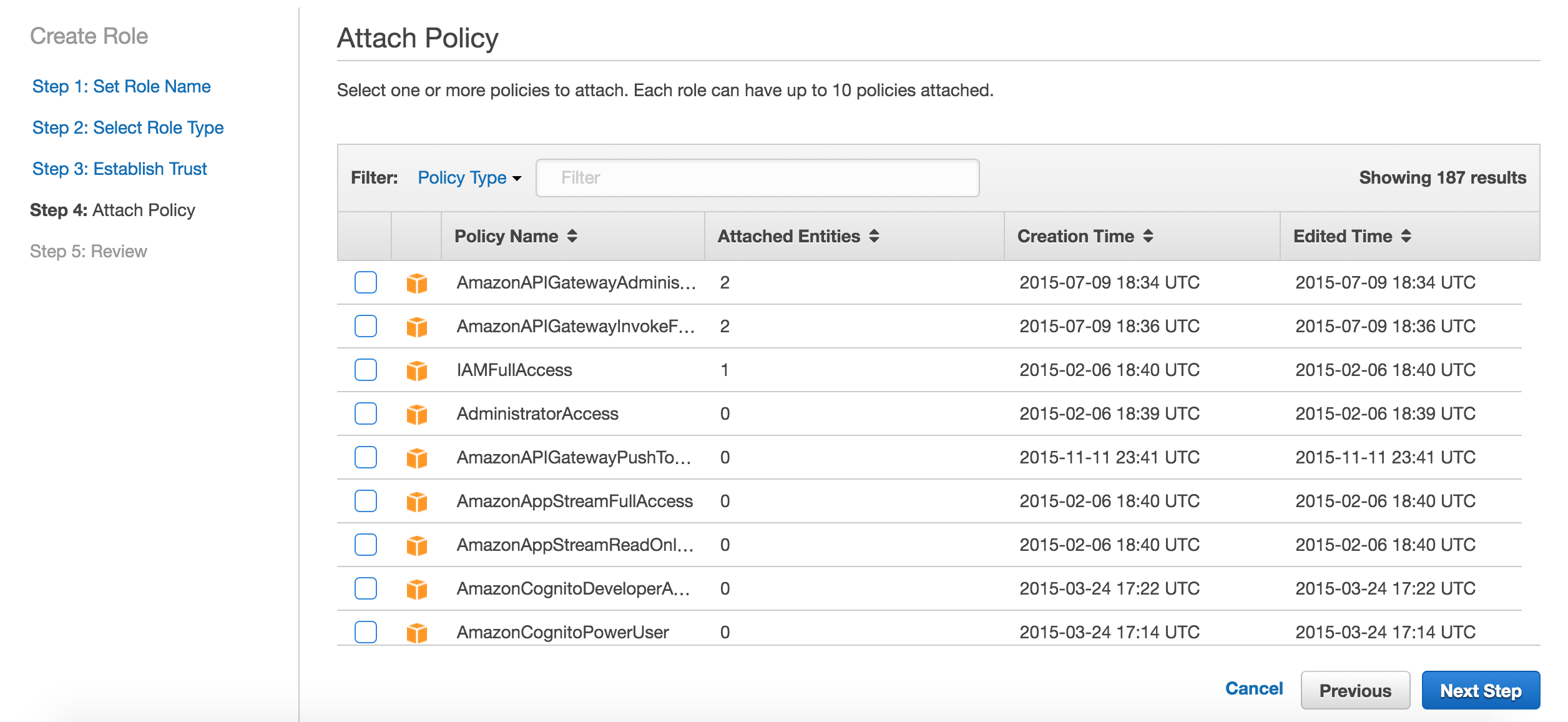Click the Previous button
Image resolution: width=1568 pixels, height=722 pixels.
point(1355,690)
